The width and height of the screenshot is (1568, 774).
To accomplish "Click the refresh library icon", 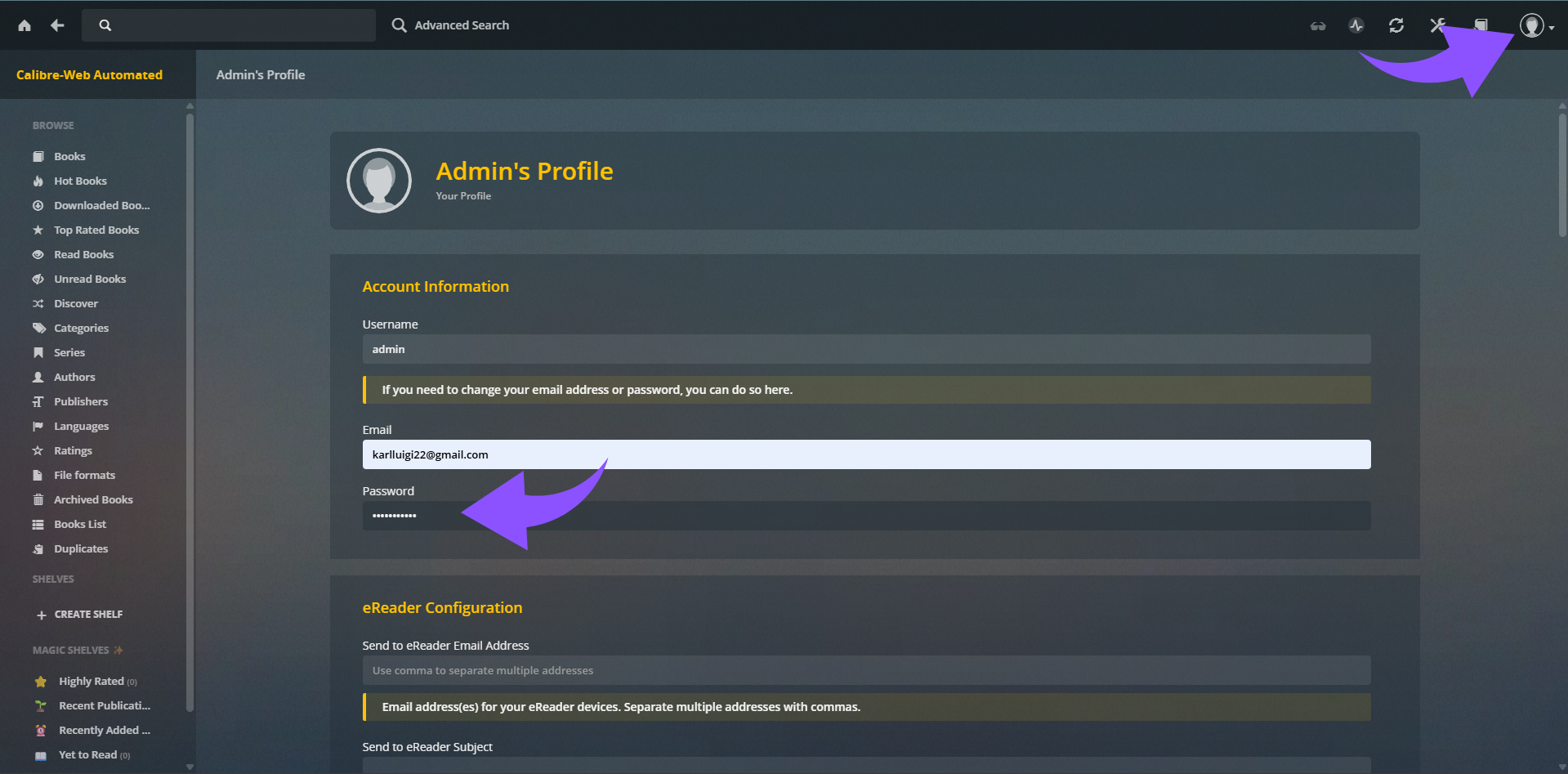I will point(1396,25).
